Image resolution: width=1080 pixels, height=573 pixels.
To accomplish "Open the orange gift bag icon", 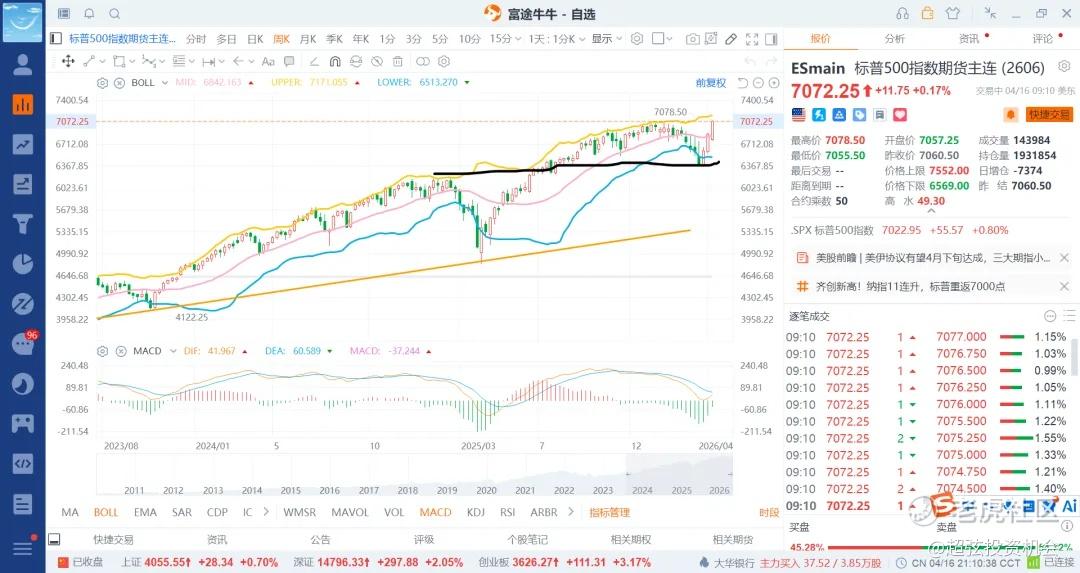I will point(928,13).
